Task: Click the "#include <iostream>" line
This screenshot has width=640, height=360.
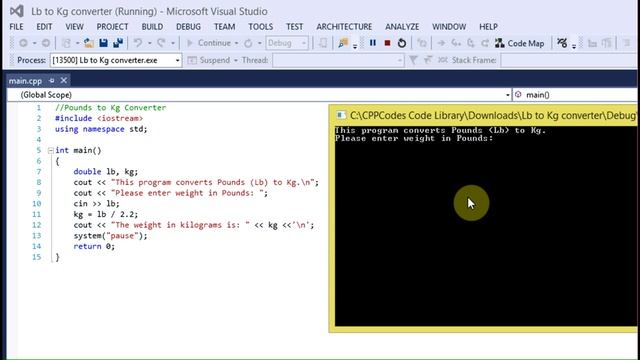Action: [x=99, y=118]
